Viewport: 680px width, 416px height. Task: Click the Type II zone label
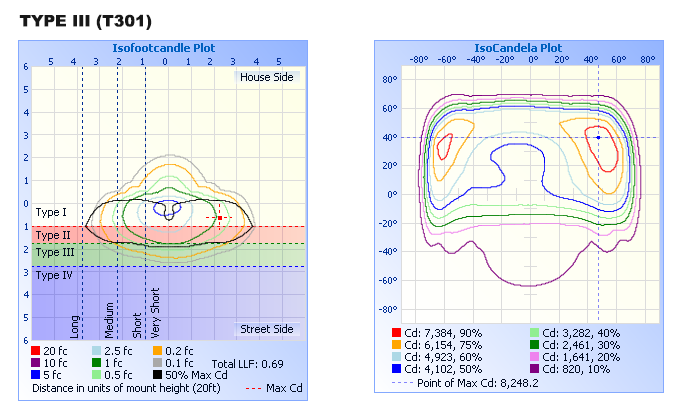pyautogui.click(x=53, y=235)
